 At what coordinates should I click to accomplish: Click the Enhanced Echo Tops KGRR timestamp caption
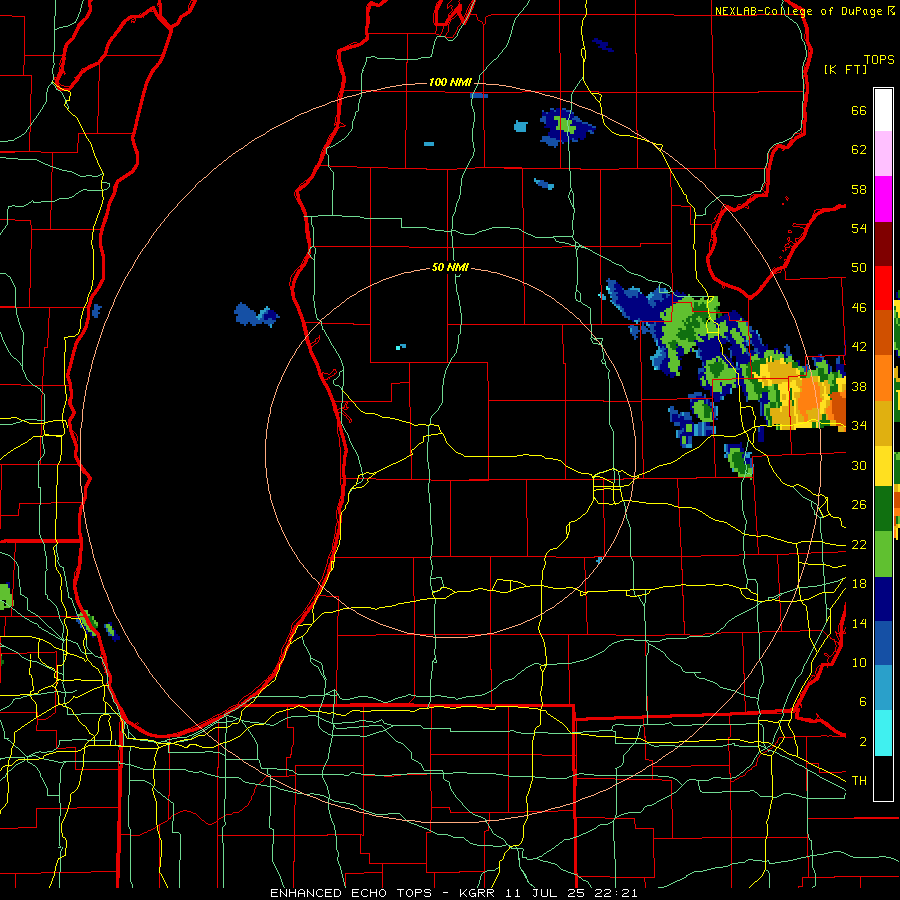(453, 893)
